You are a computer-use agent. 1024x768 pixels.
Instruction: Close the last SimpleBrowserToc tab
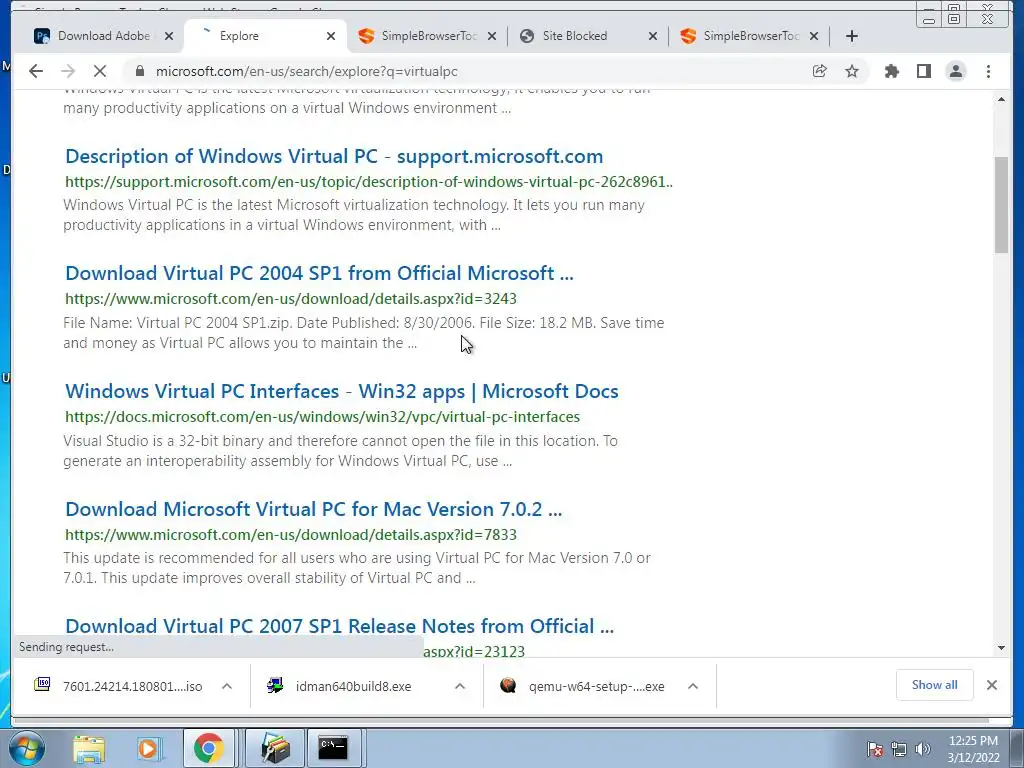[814, 36]
